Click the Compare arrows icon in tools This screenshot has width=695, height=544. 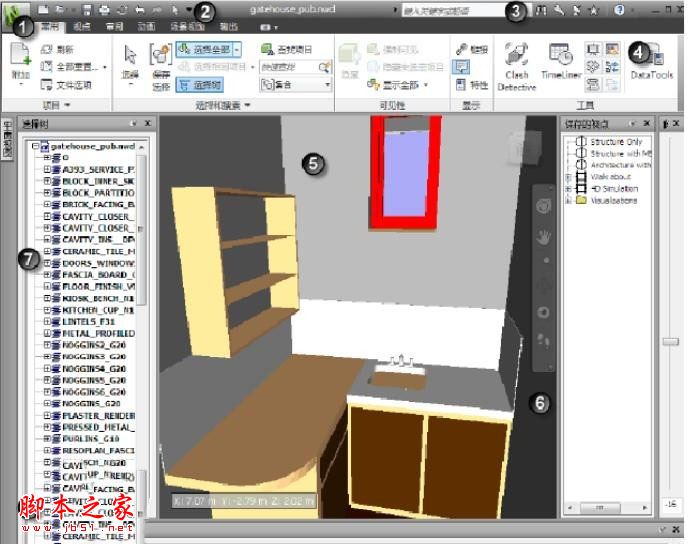613,67
